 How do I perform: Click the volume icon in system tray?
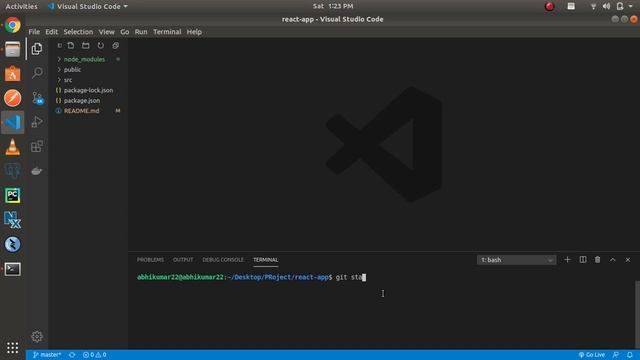pos(606,6)
